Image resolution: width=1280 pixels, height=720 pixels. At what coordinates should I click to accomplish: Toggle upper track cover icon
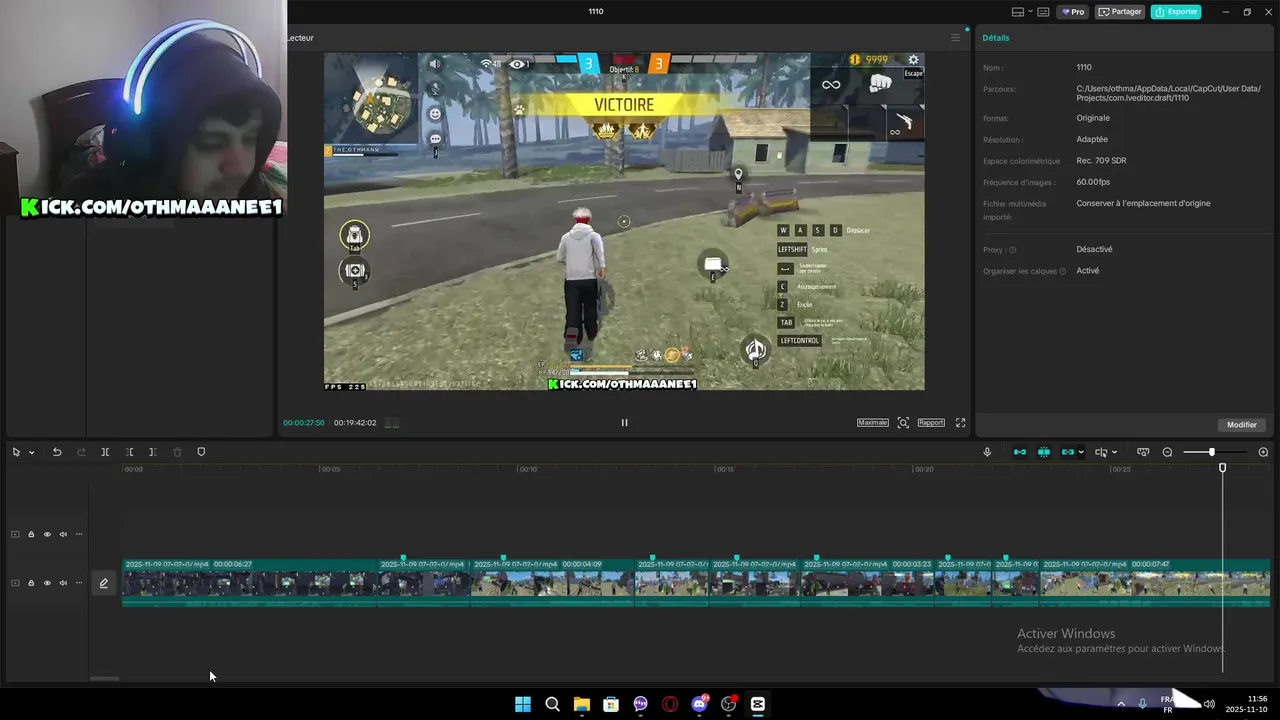click(x=15, y=534)
